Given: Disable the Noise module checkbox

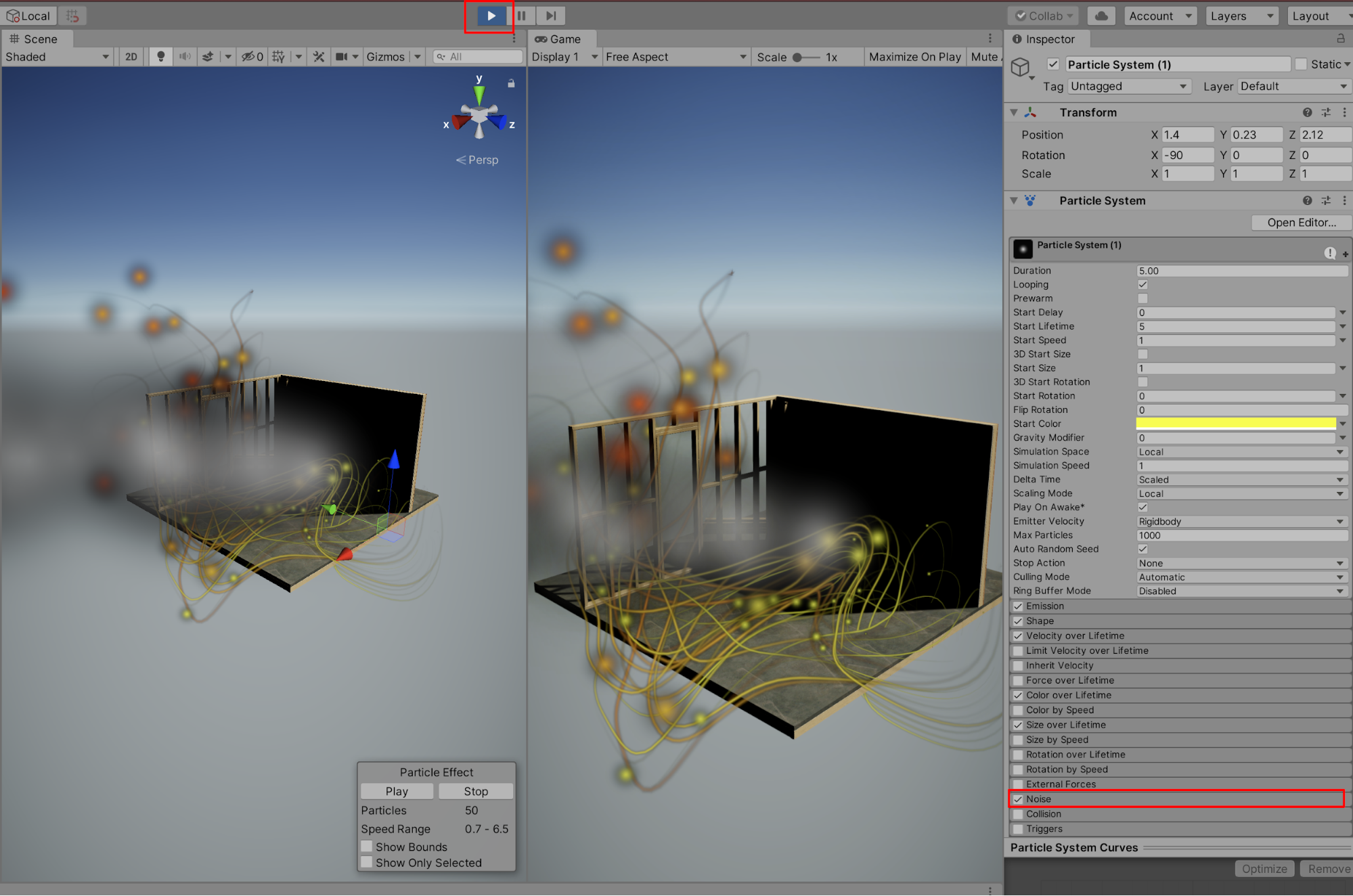Looking at the screenshot, I should (1018, 799).
